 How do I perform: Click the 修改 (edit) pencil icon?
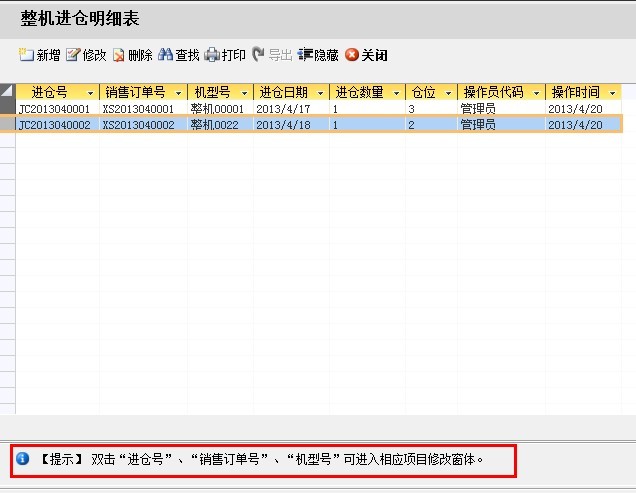(73, 54)
